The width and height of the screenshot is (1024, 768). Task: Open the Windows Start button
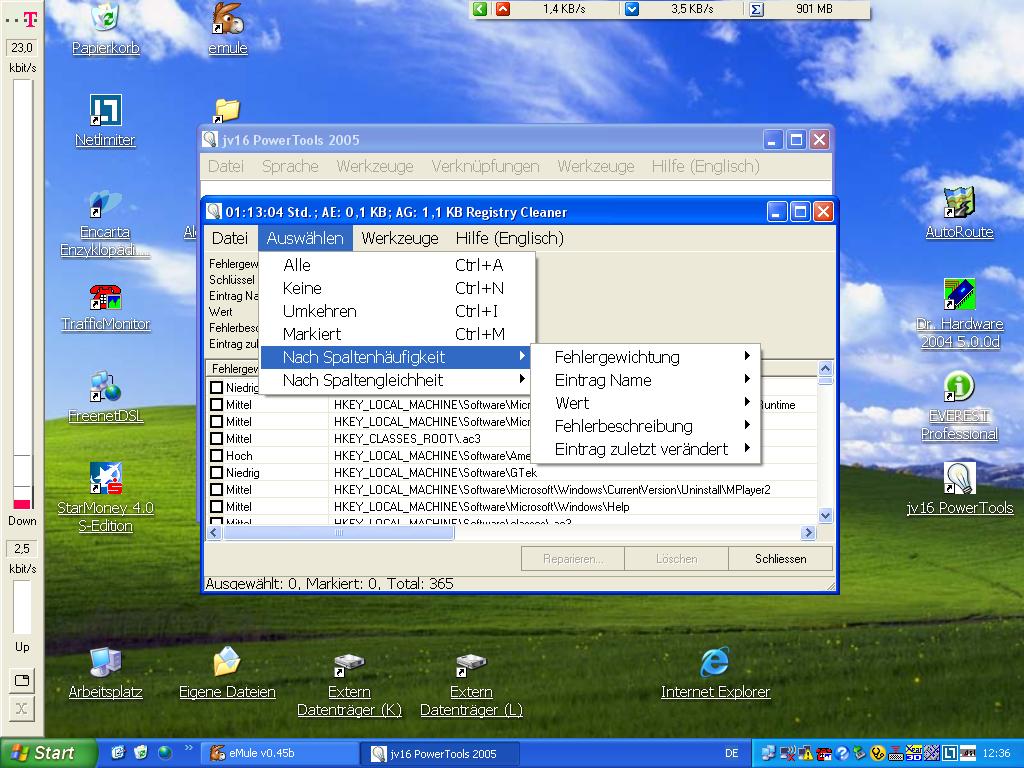(48, 753)
